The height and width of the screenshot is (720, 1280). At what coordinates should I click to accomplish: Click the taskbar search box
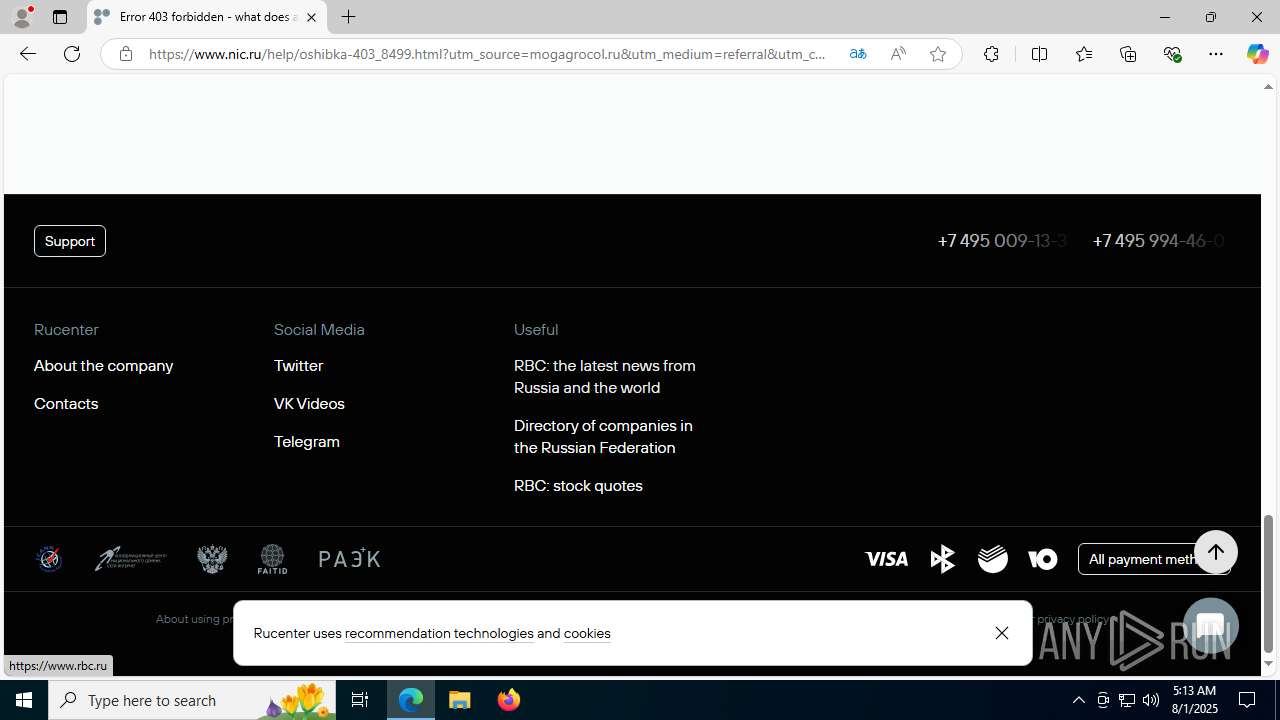point(191,700)
